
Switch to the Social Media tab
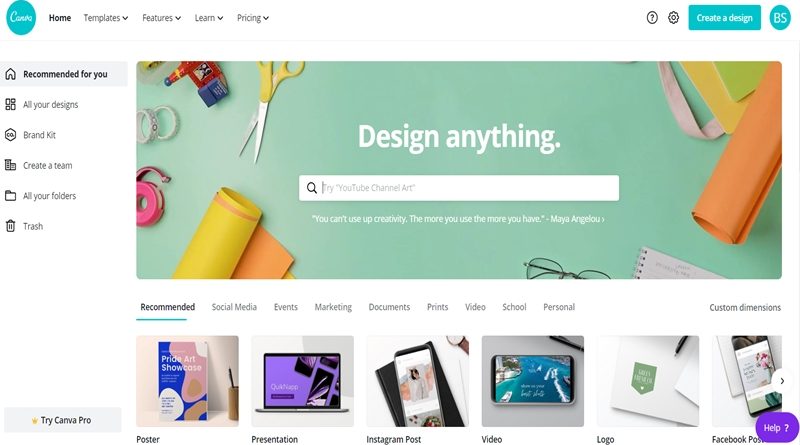(234, 307)
